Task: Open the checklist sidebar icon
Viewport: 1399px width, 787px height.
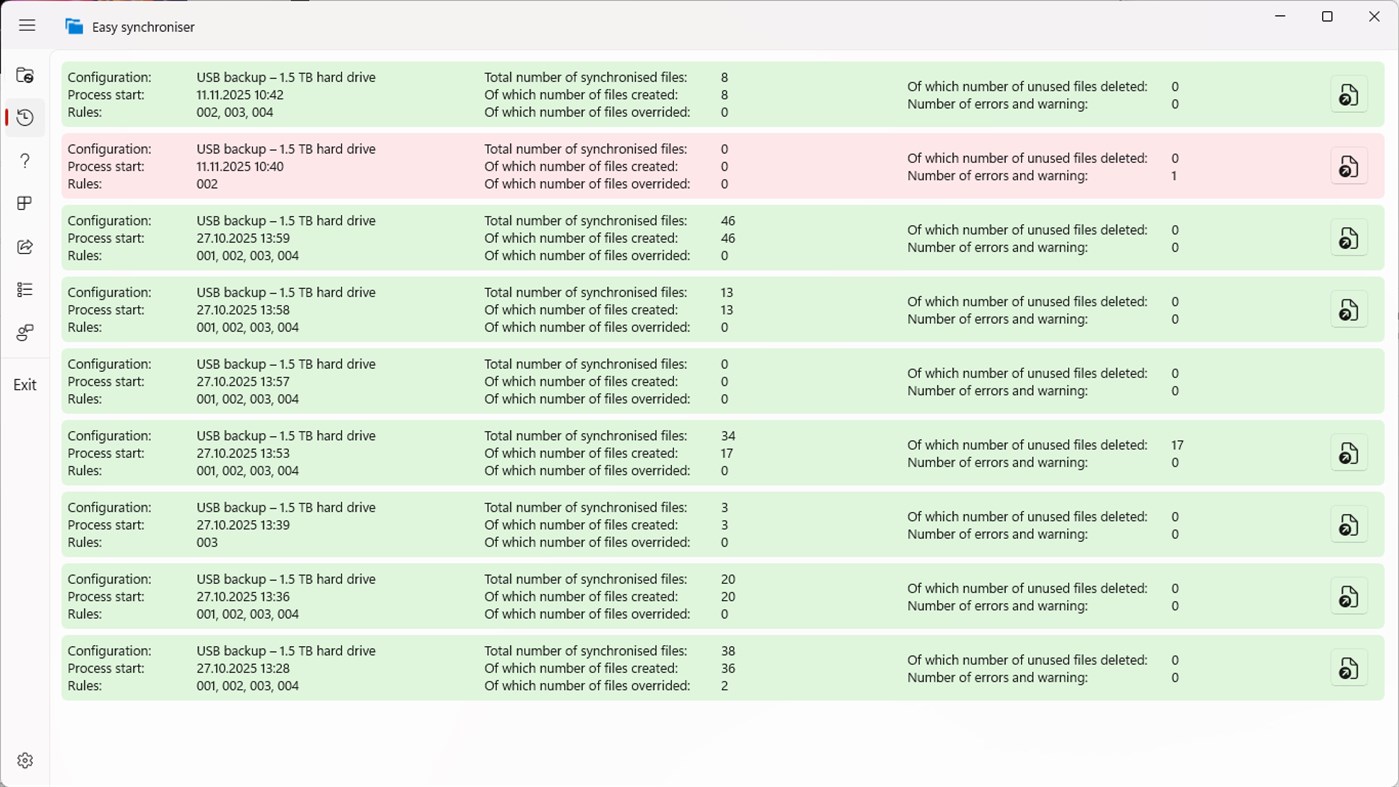Action: coord(25,290)
